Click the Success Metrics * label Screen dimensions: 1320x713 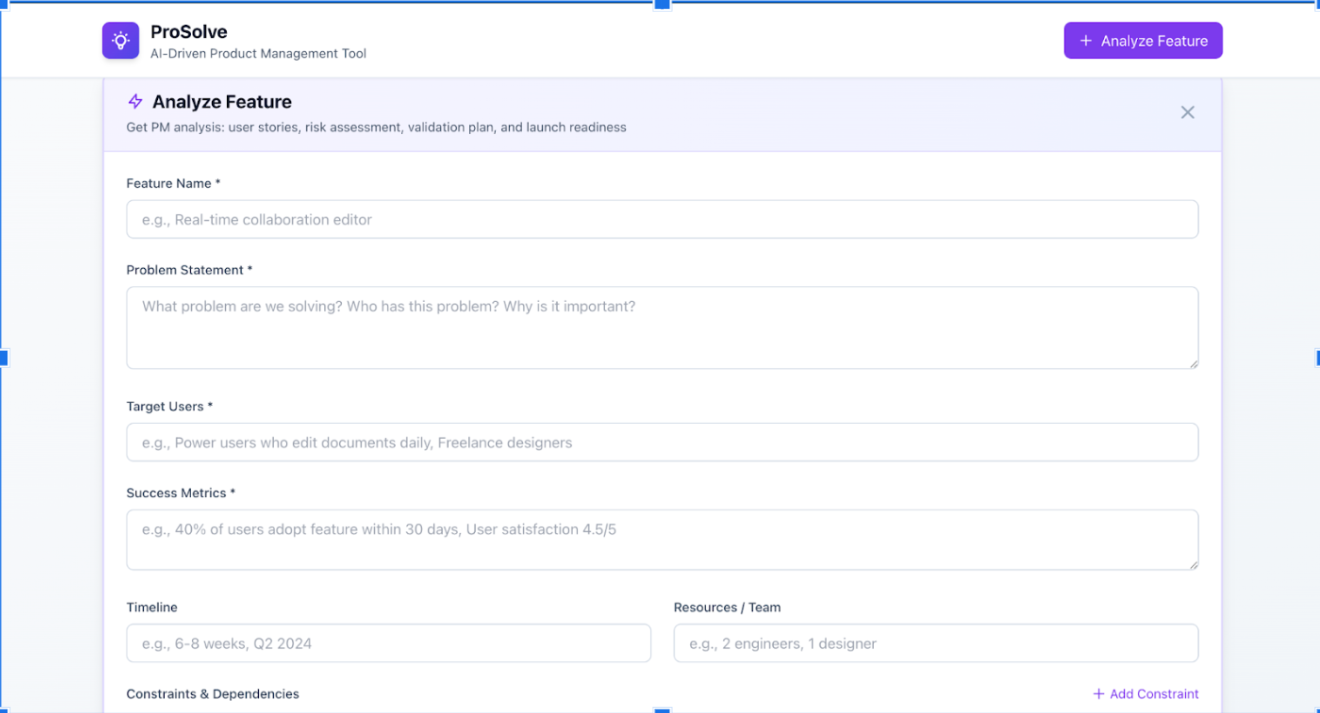181,493
